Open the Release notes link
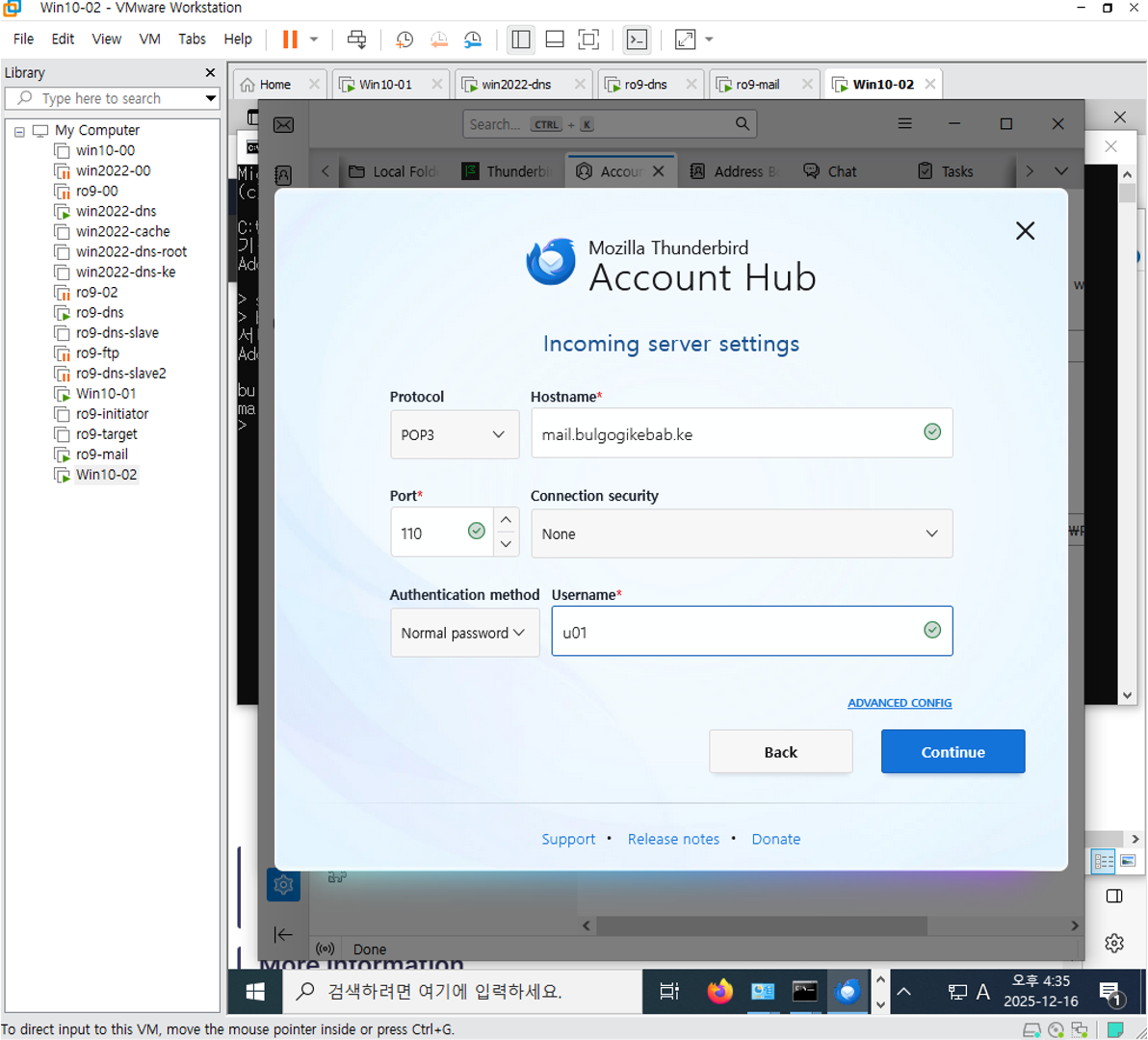1148x1040 pixels. [x=673, y=839]
